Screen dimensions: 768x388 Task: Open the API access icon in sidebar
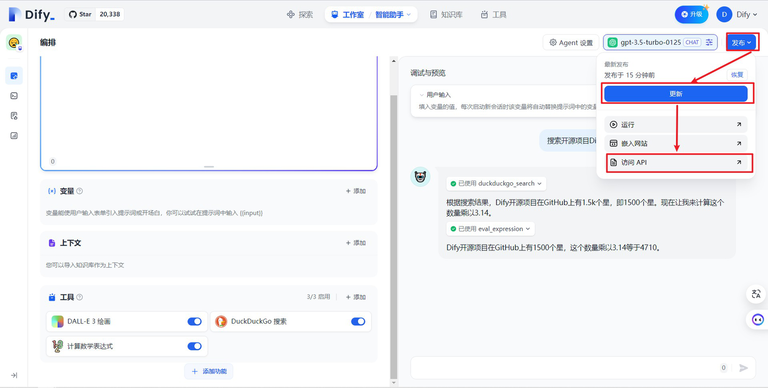[14, 96]
